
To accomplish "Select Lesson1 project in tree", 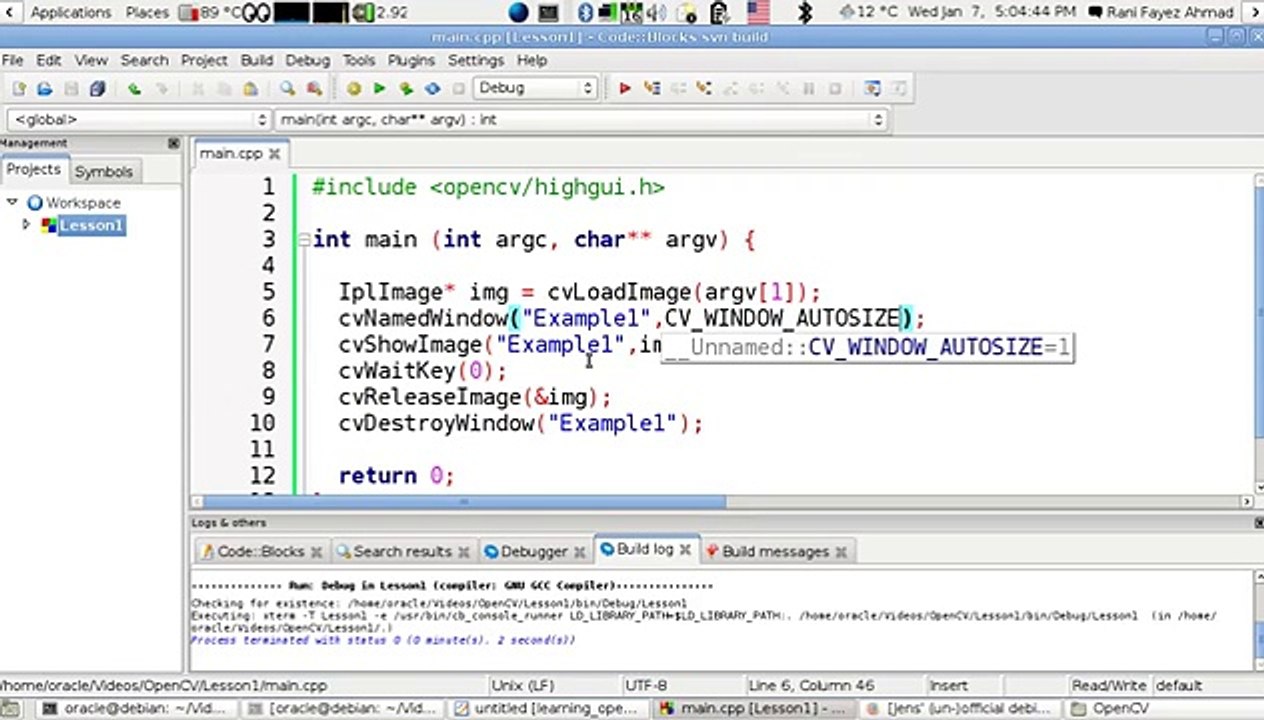I will [90, 225].
